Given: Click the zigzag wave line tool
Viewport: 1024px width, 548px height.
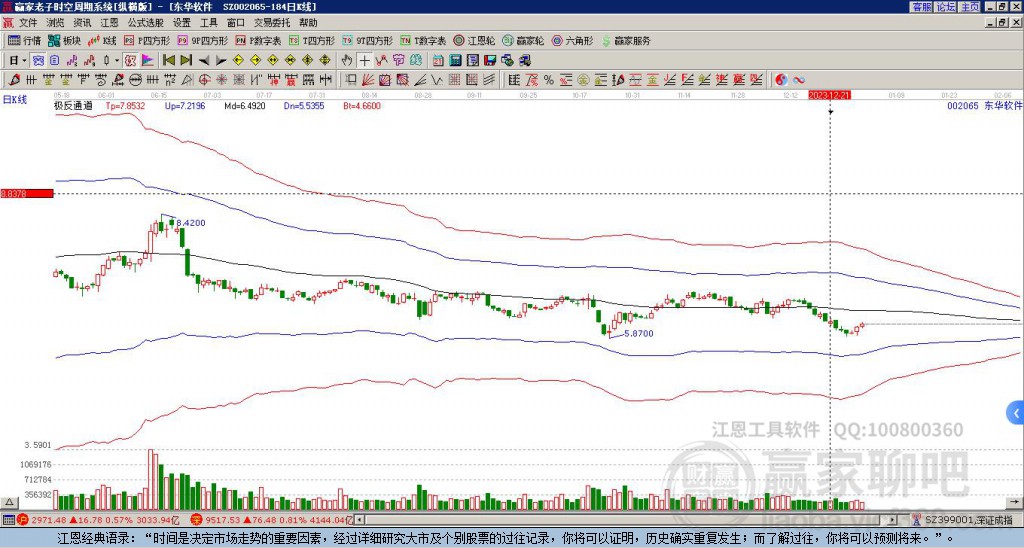Looking at the screenshot, I should point(436,80).
